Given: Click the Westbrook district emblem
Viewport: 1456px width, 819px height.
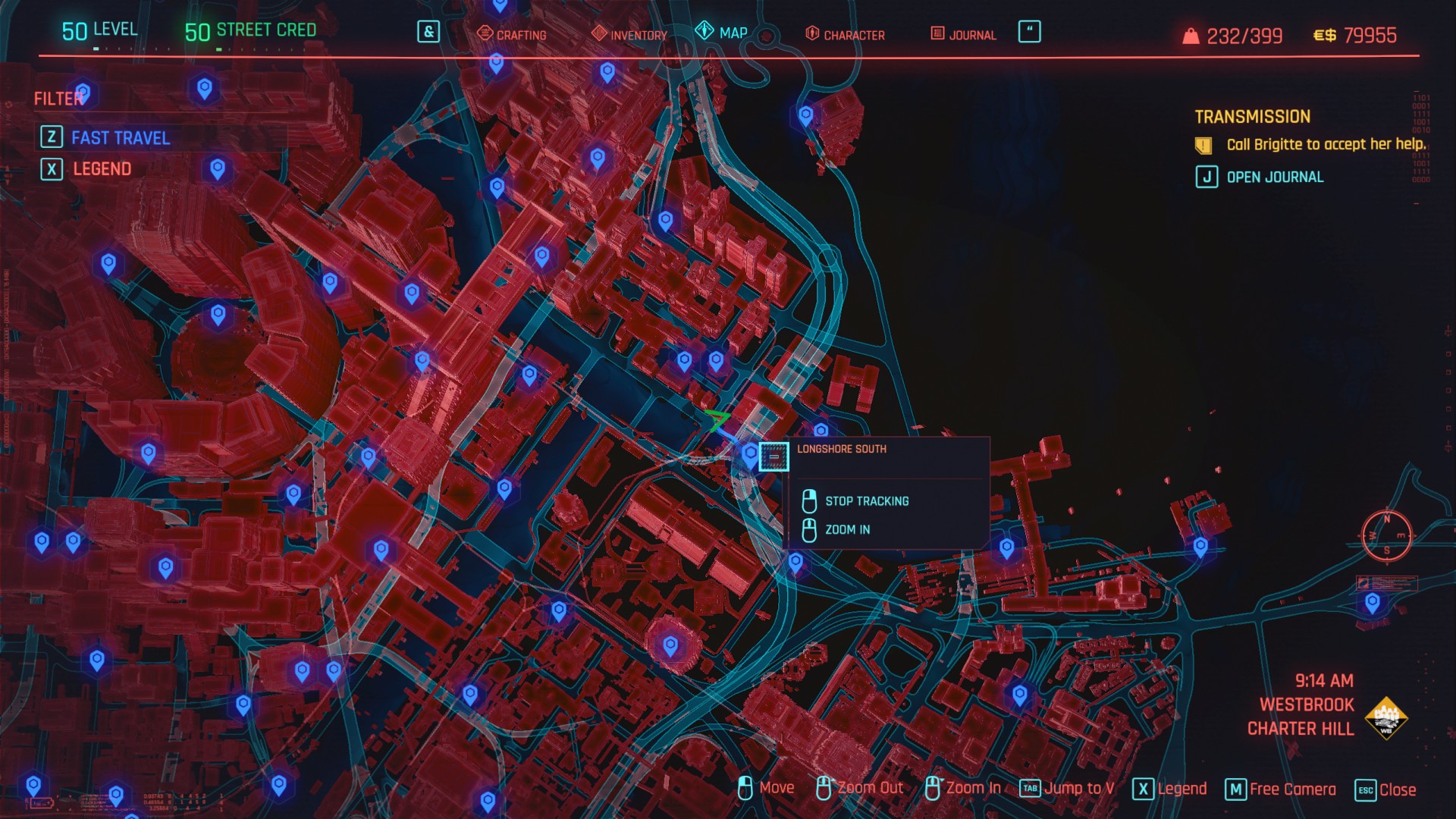Looking at the screenshot, I should pos(1385,717).
